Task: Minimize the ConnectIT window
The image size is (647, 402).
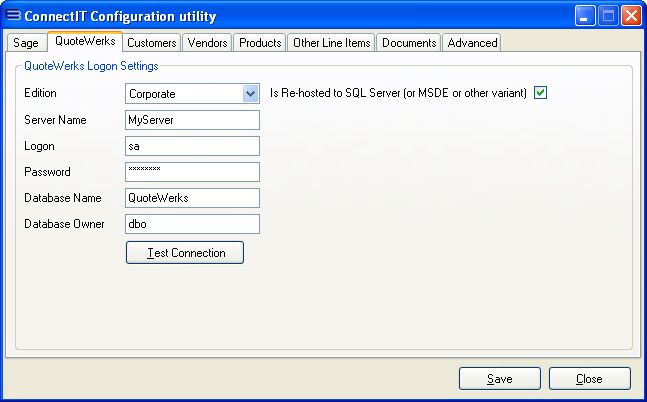Action: tap(585, 16)
